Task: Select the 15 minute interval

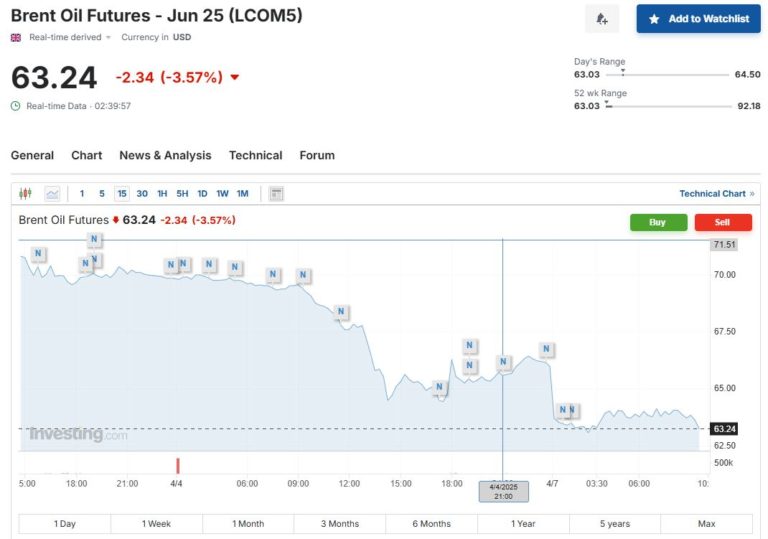Action: [121, 193]
